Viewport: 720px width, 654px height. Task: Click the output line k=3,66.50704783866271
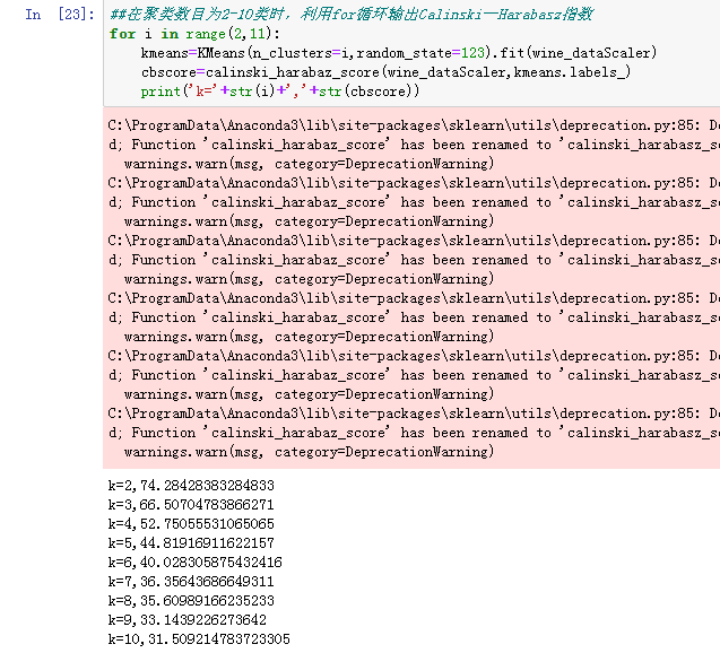(191, 505)
